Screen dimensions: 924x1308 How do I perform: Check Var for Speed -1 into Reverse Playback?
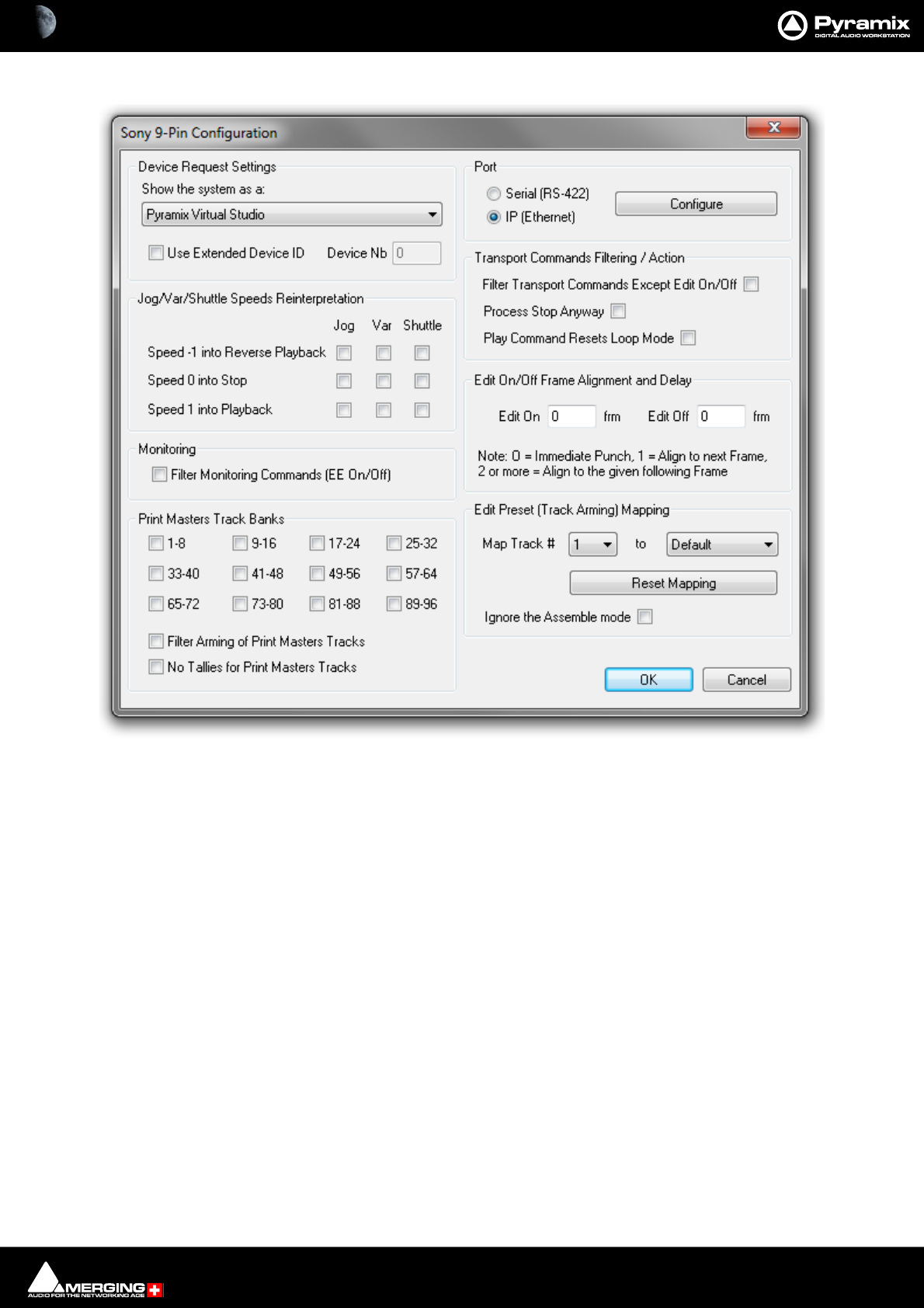(384, 353)
